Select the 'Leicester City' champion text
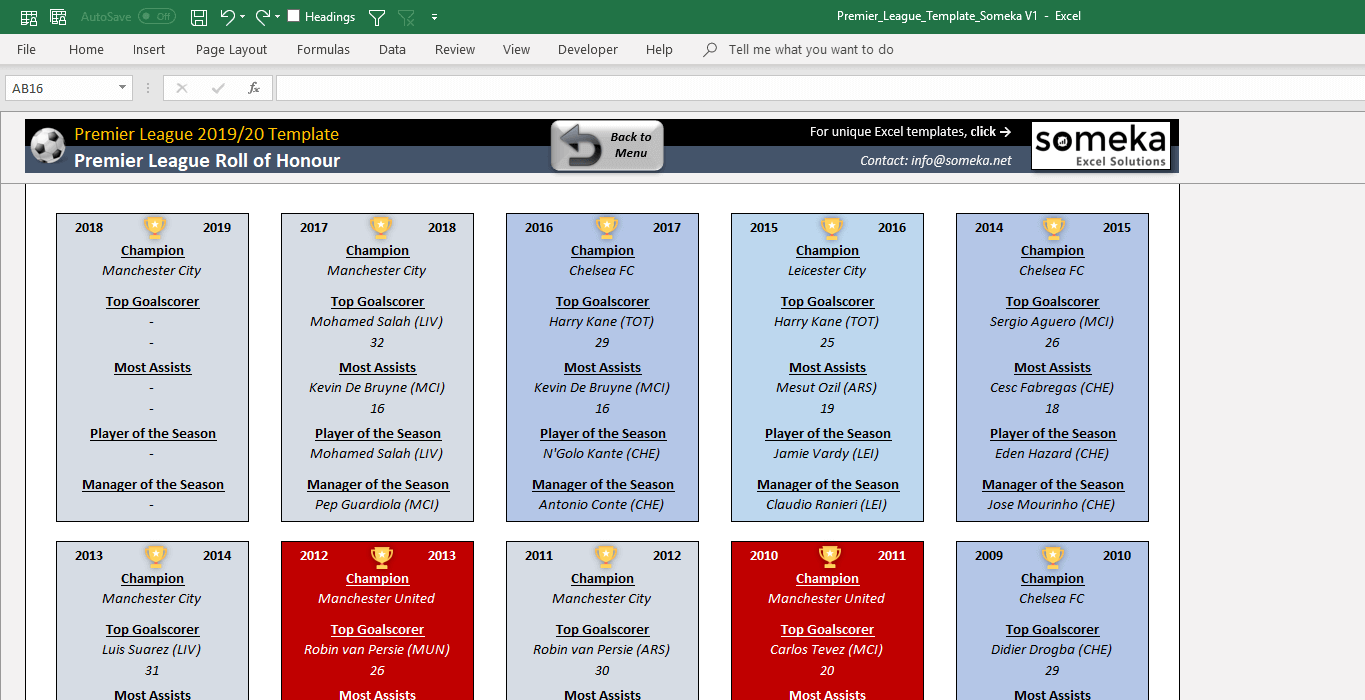This screenshot has height=700, width=1365. click(827, 271)
